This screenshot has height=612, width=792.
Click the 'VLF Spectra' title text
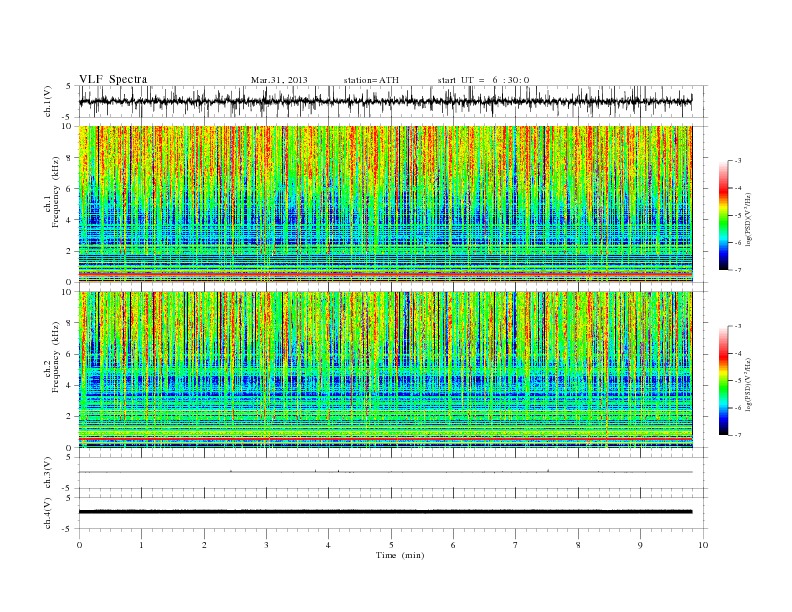113,79
